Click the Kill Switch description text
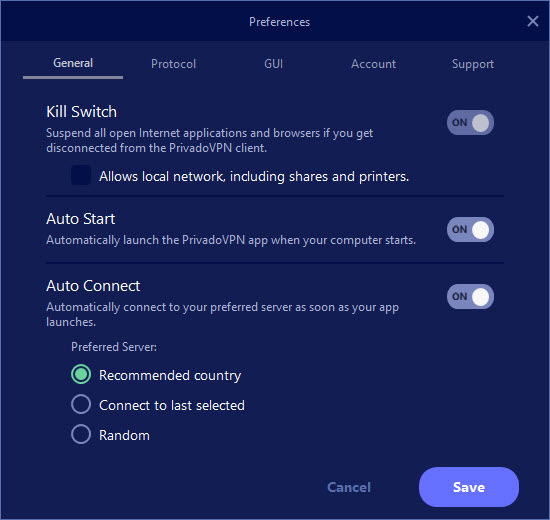 (209, 140)
